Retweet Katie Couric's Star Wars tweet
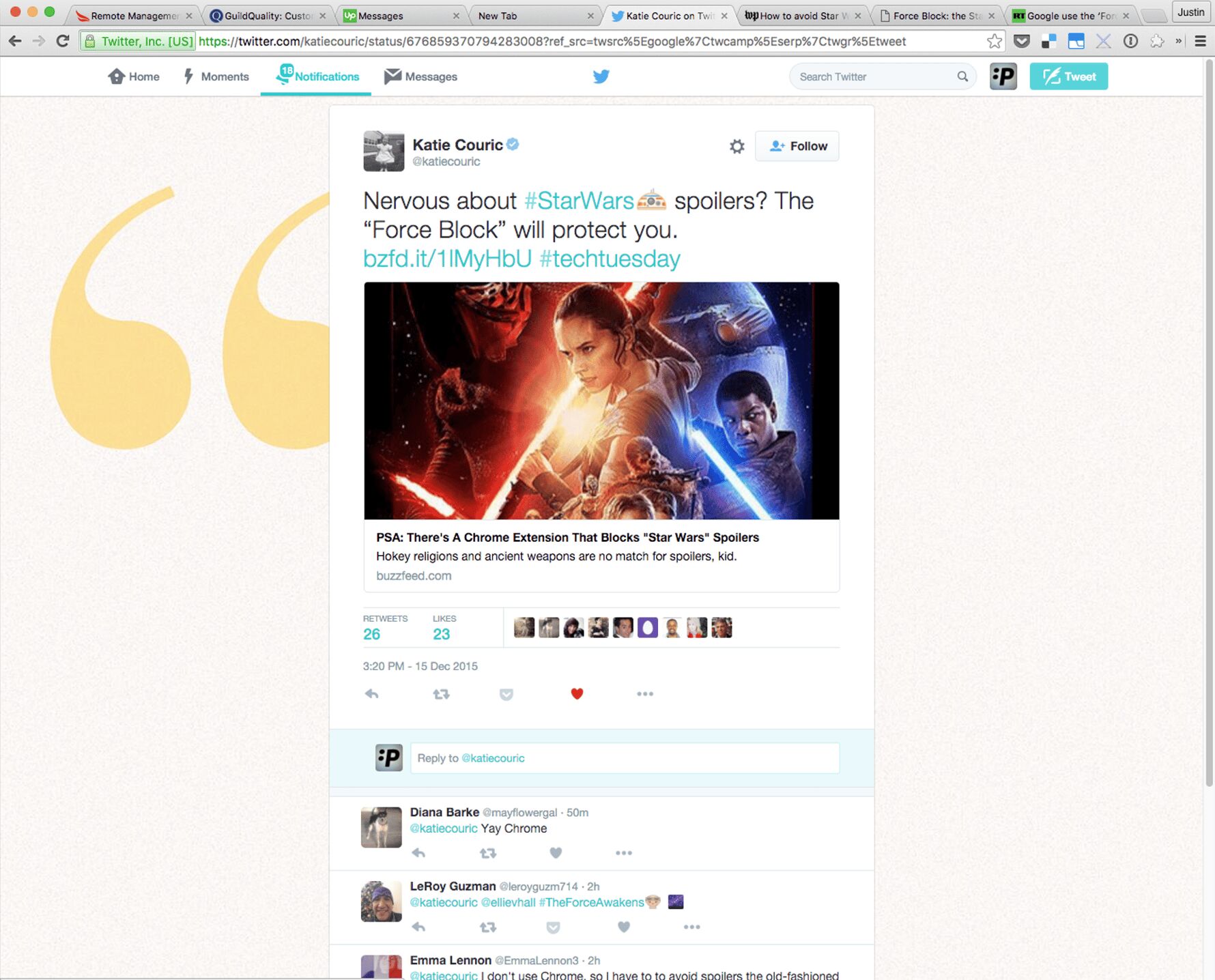This screenshot has width=1215, height=980. (441, 694)
